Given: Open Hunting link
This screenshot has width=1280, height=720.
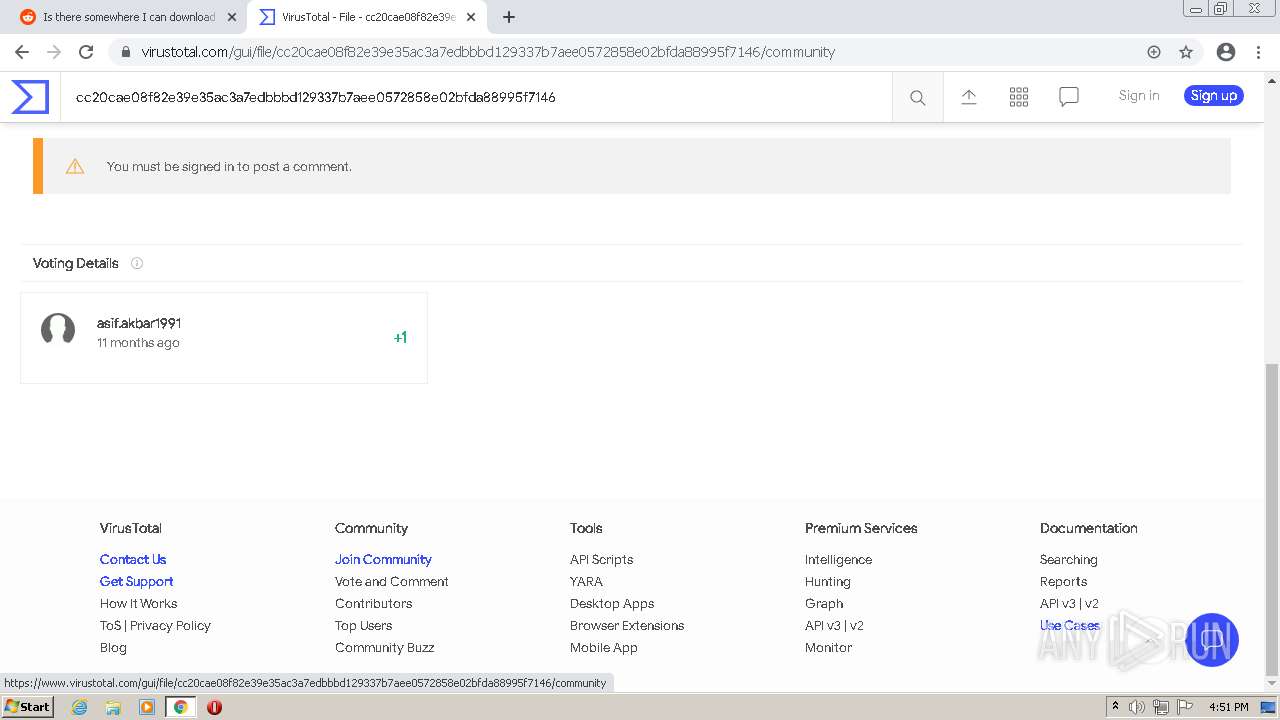Looking at the screenshot, I should 828,581.
